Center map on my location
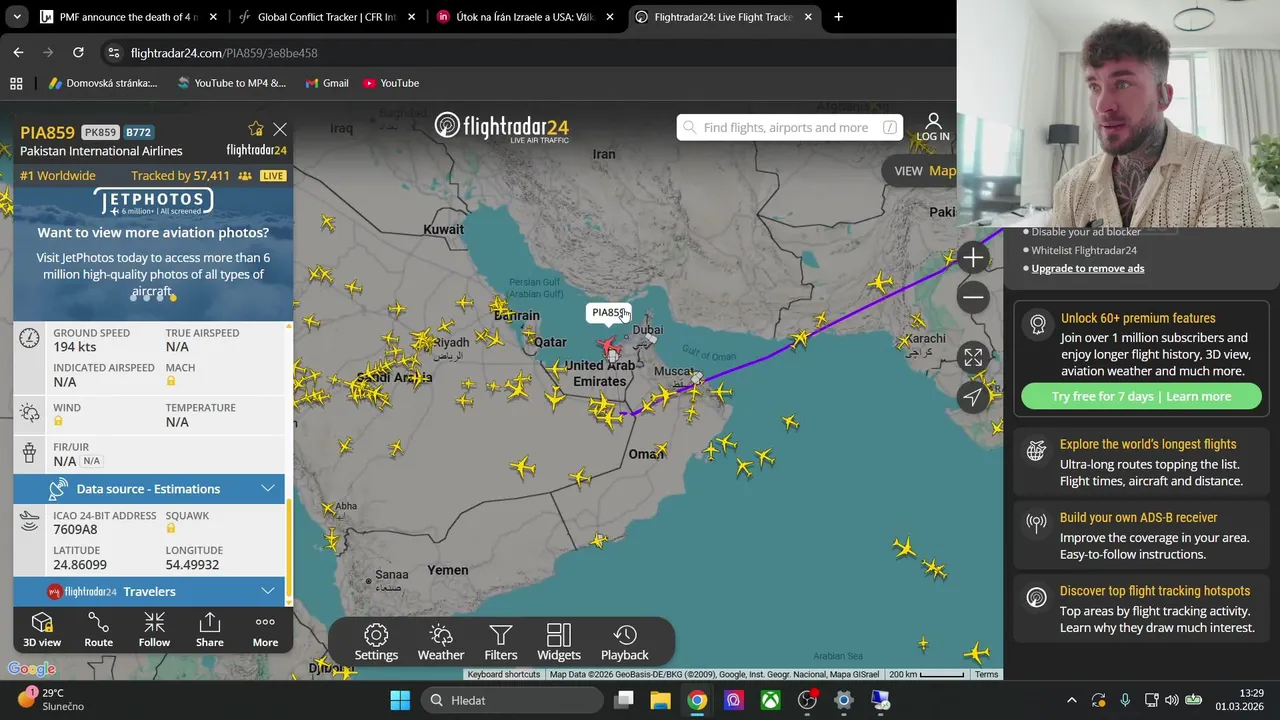This screenshot has width=1280, height=720. (x=973, y=397)
